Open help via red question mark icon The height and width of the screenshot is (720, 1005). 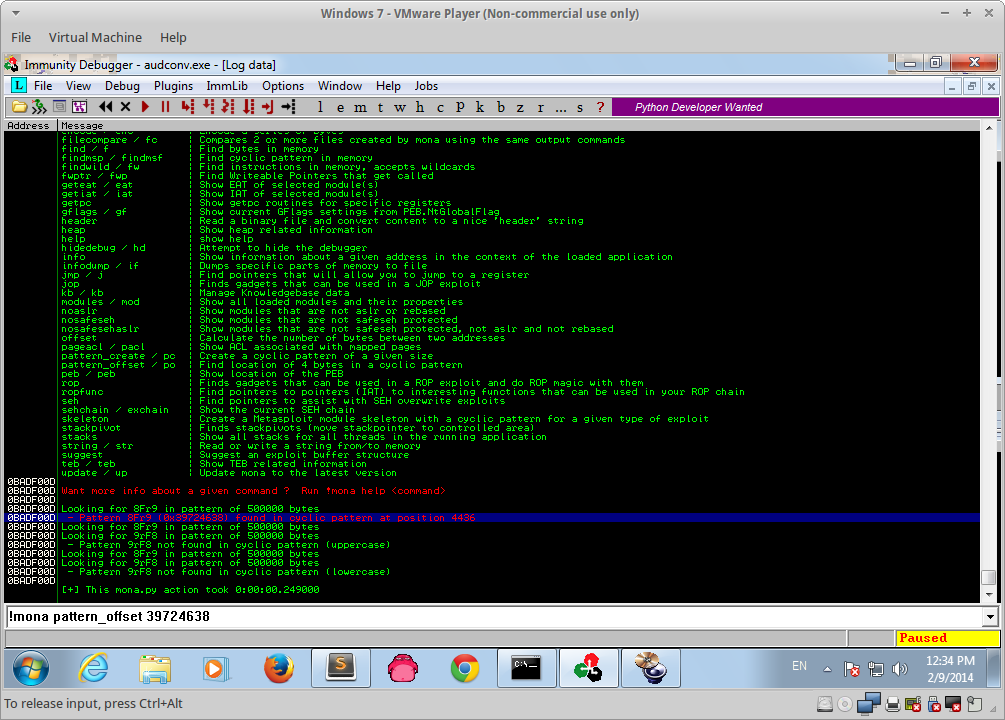(600, 107)
